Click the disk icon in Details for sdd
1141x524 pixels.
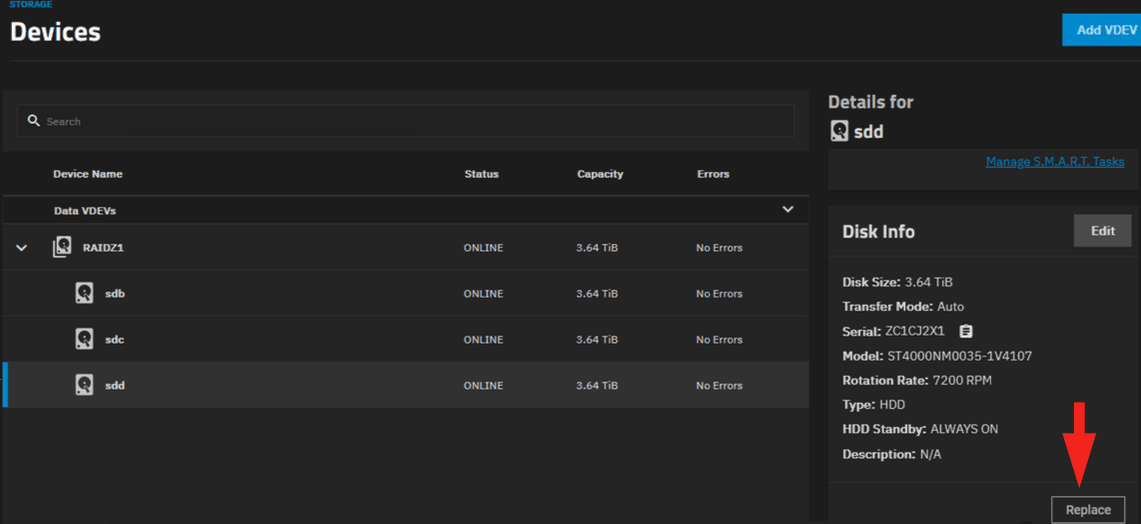[x=840, y=131]
